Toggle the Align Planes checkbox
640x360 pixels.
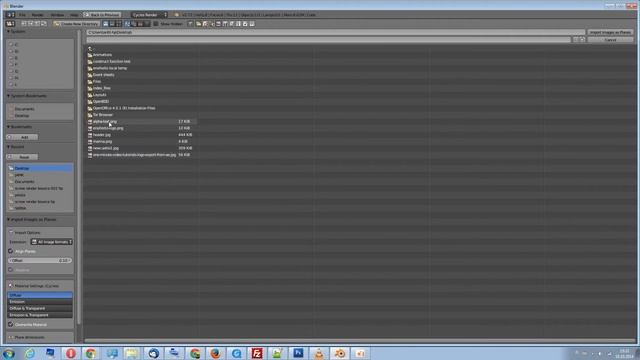[x=11, y=251]
